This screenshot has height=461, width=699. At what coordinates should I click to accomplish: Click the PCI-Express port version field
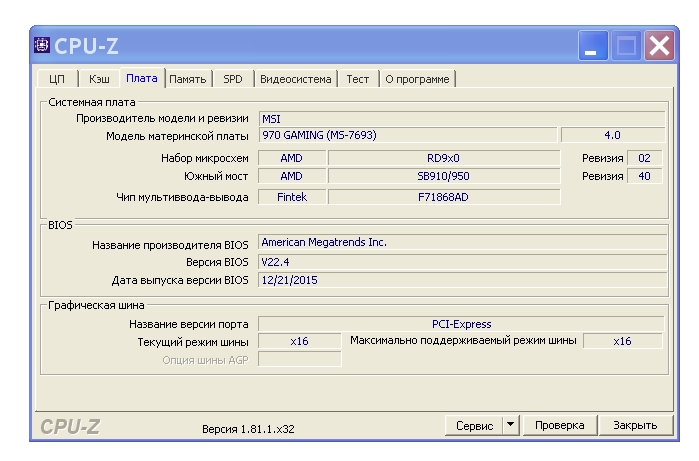point(460,324)
